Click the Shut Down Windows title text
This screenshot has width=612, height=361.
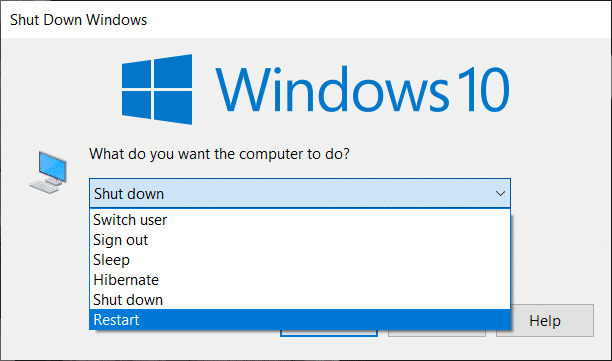click(78, 20)
